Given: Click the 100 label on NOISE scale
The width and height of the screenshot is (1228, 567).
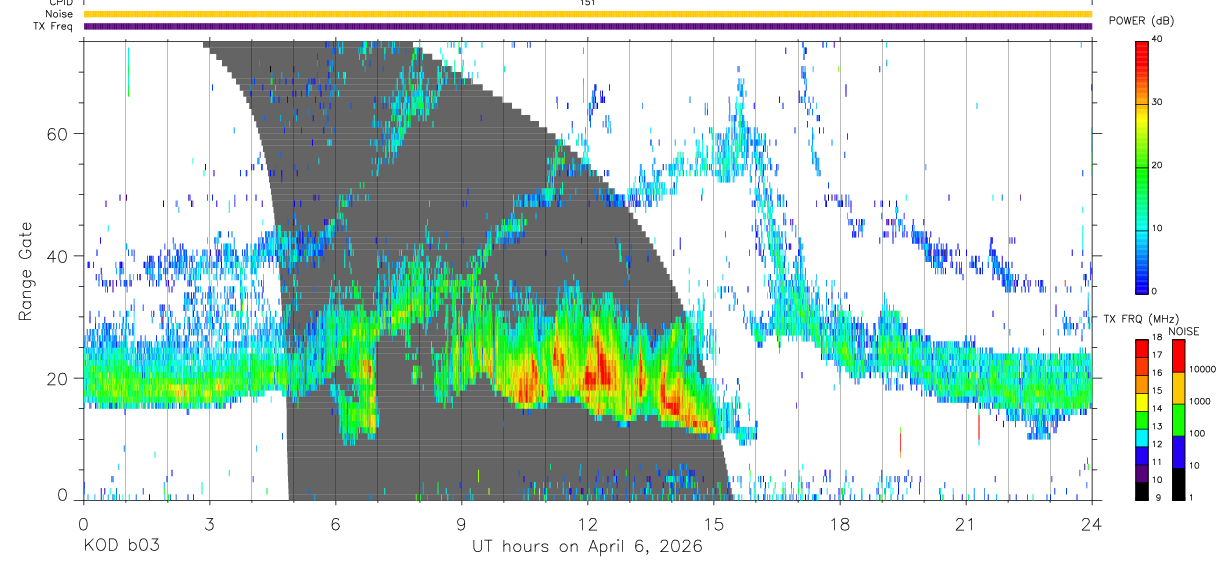Looking at the screenshot, I should click(x=1198, y=433).
